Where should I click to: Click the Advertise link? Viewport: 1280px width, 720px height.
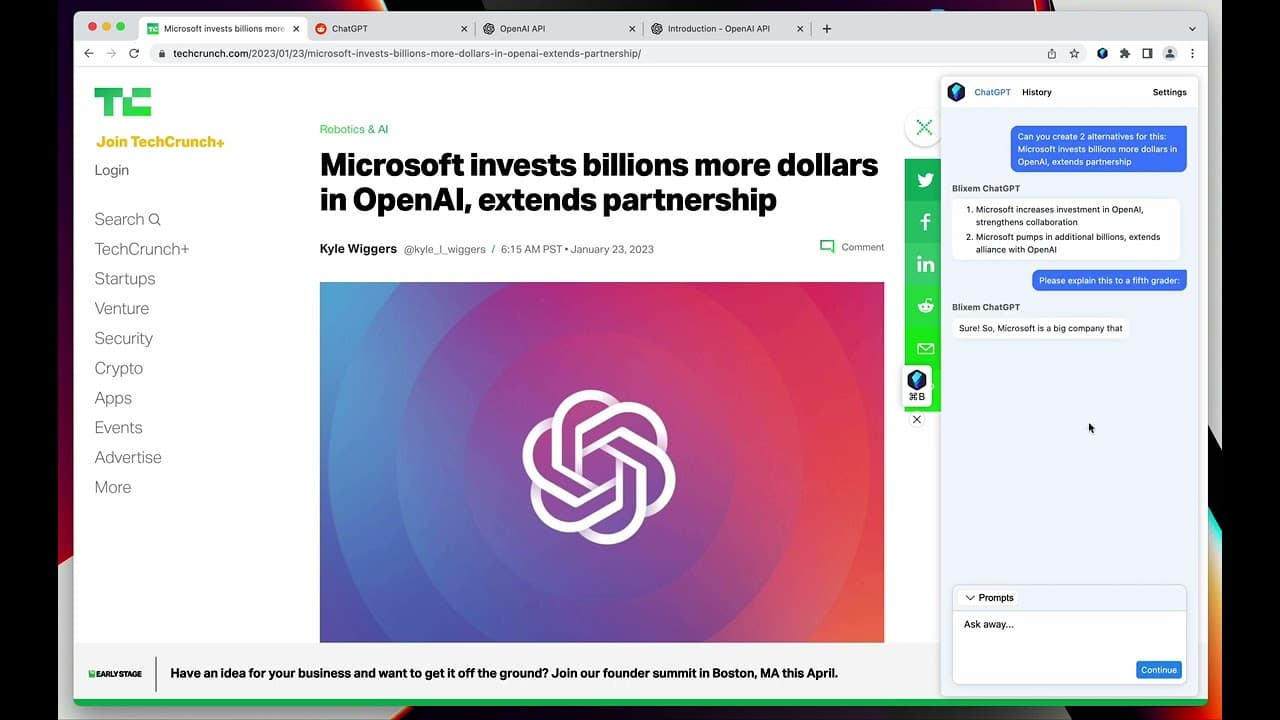pyautogui.click(x=128, y=457)
